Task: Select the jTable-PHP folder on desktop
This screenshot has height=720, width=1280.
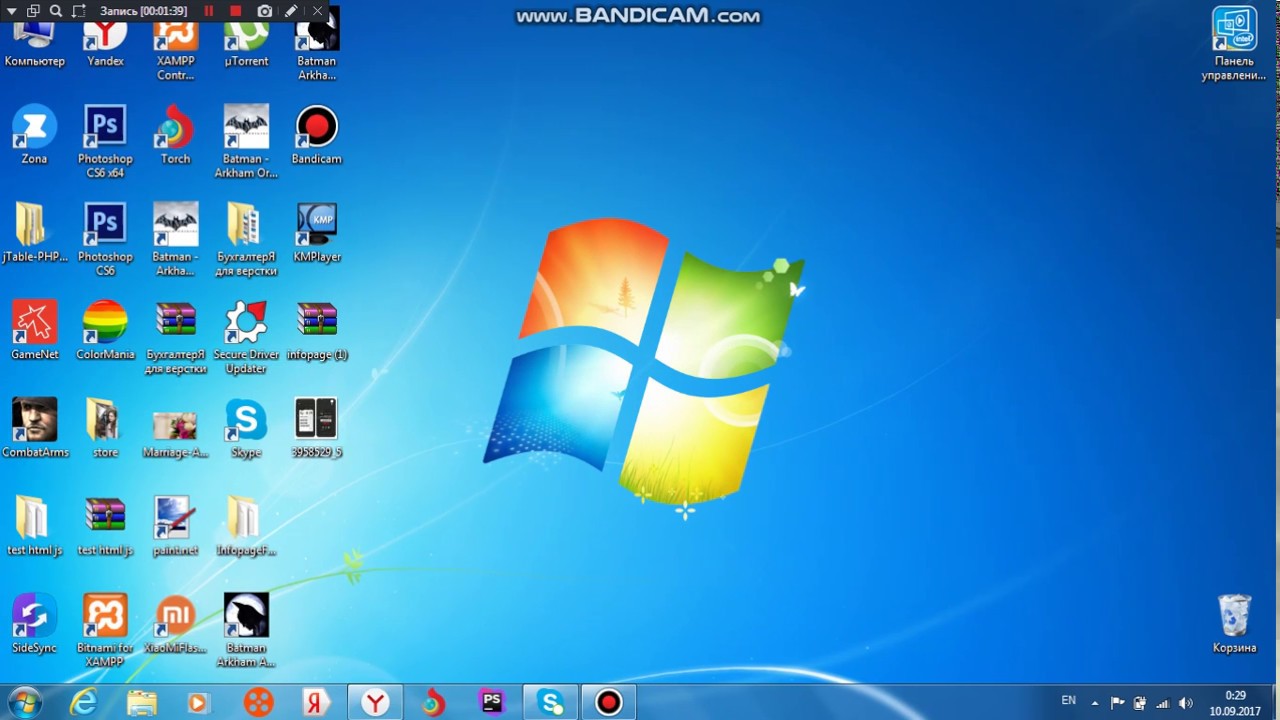Action: [34, 233]
